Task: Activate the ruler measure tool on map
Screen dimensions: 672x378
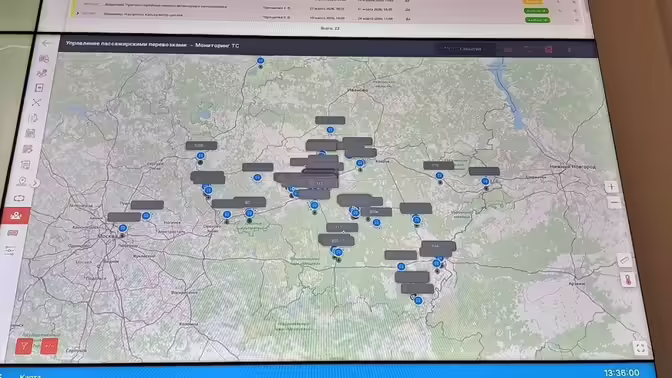Action: (624, 260)
